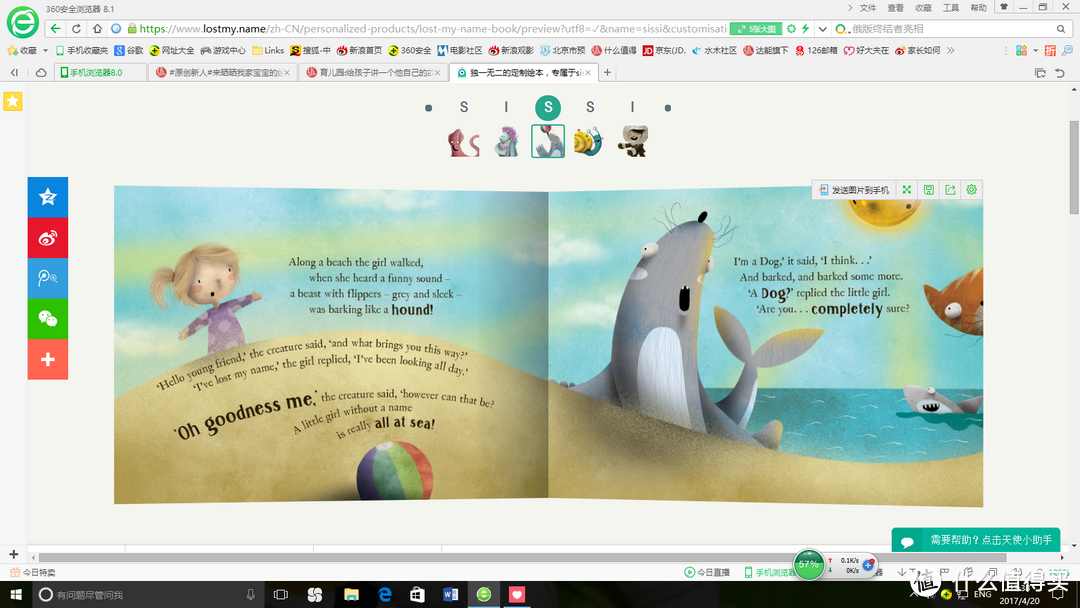Viewport: 1080px width, 608px height.
Task: Open Windows Start menu
Action: click(16, 594)
